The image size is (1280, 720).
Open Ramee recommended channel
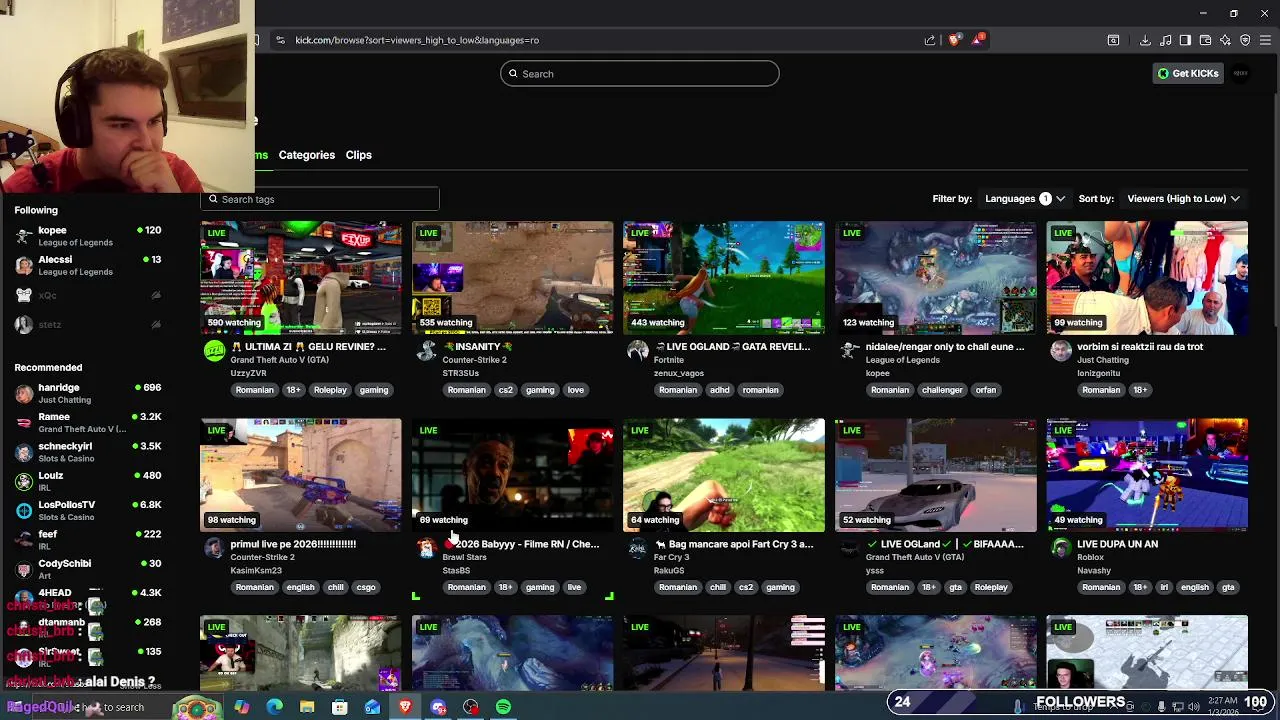click(88, 422)
